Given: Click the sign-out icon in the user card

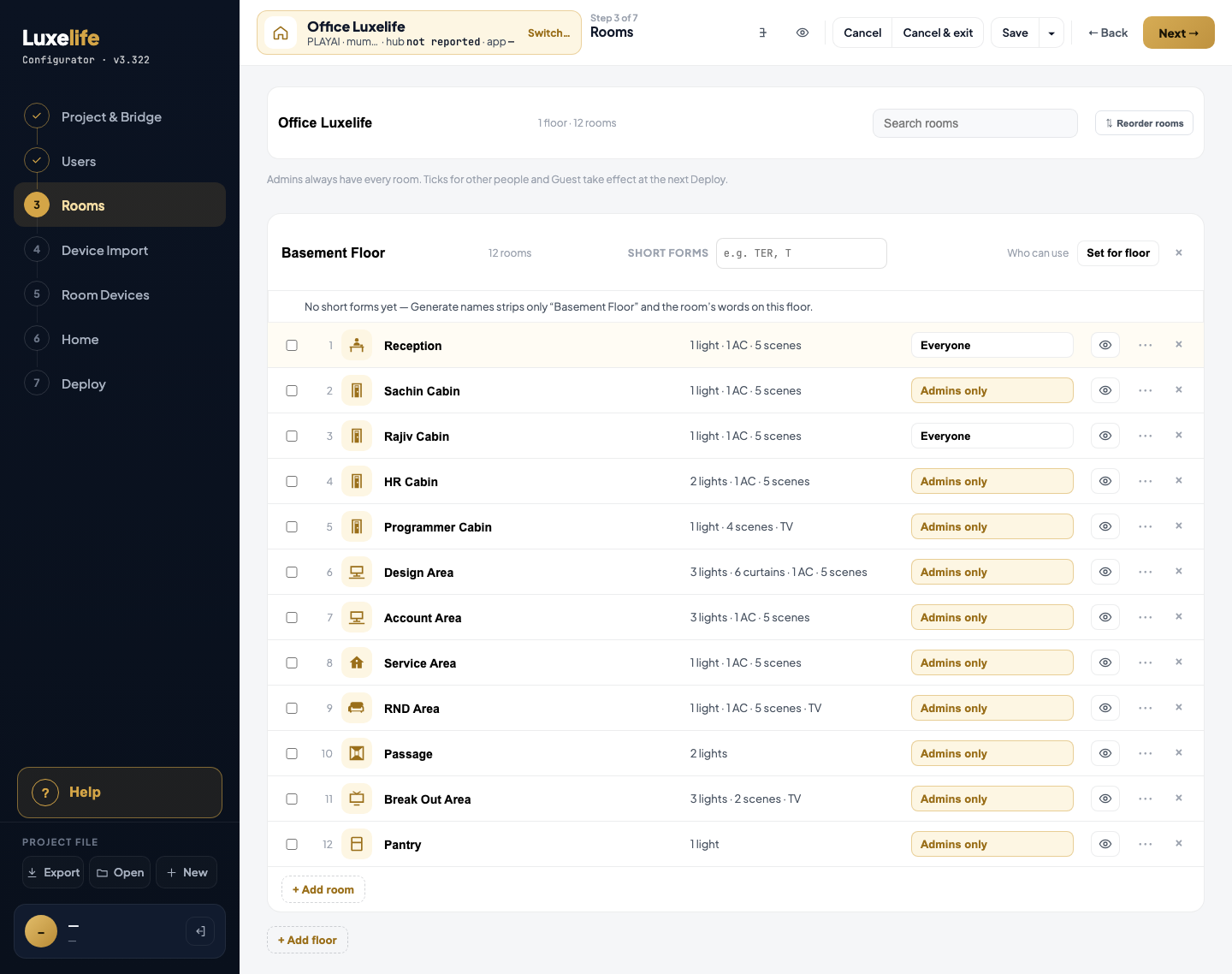Looking at the screenshot, I should [x=200, y=931].
